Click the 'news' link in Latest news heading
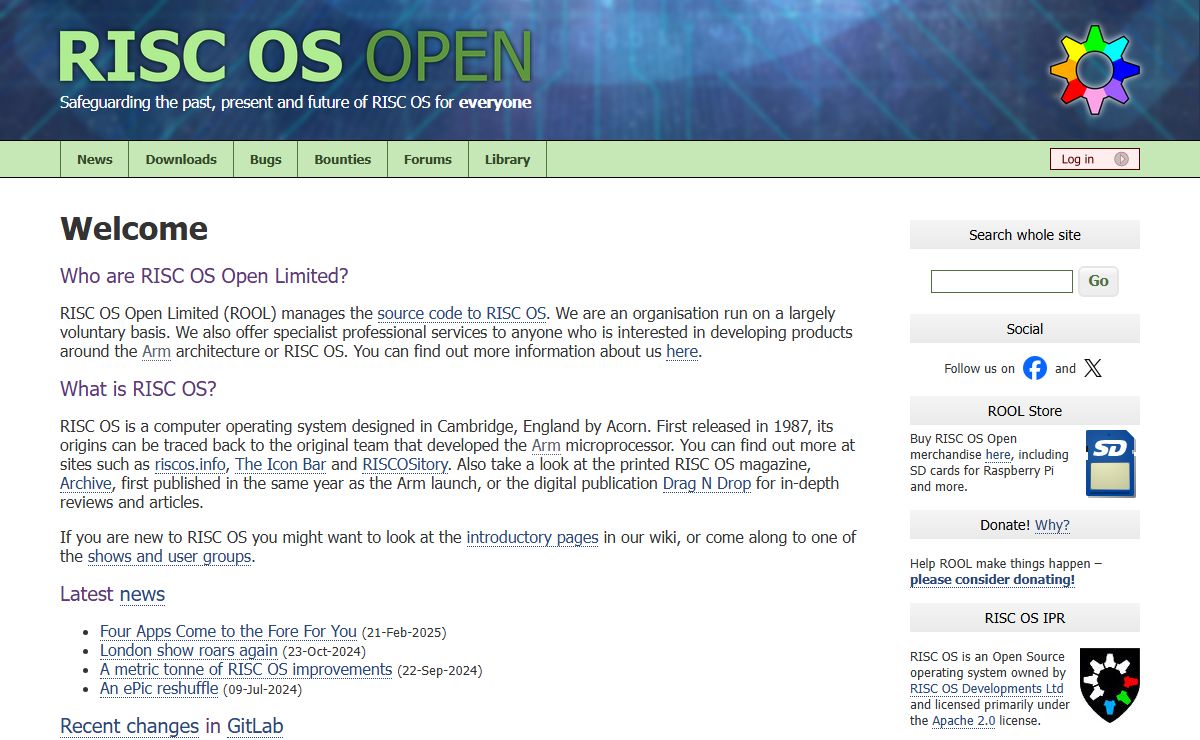Image resolution: width=1200 pixels, height=740 pixels. 142,594
